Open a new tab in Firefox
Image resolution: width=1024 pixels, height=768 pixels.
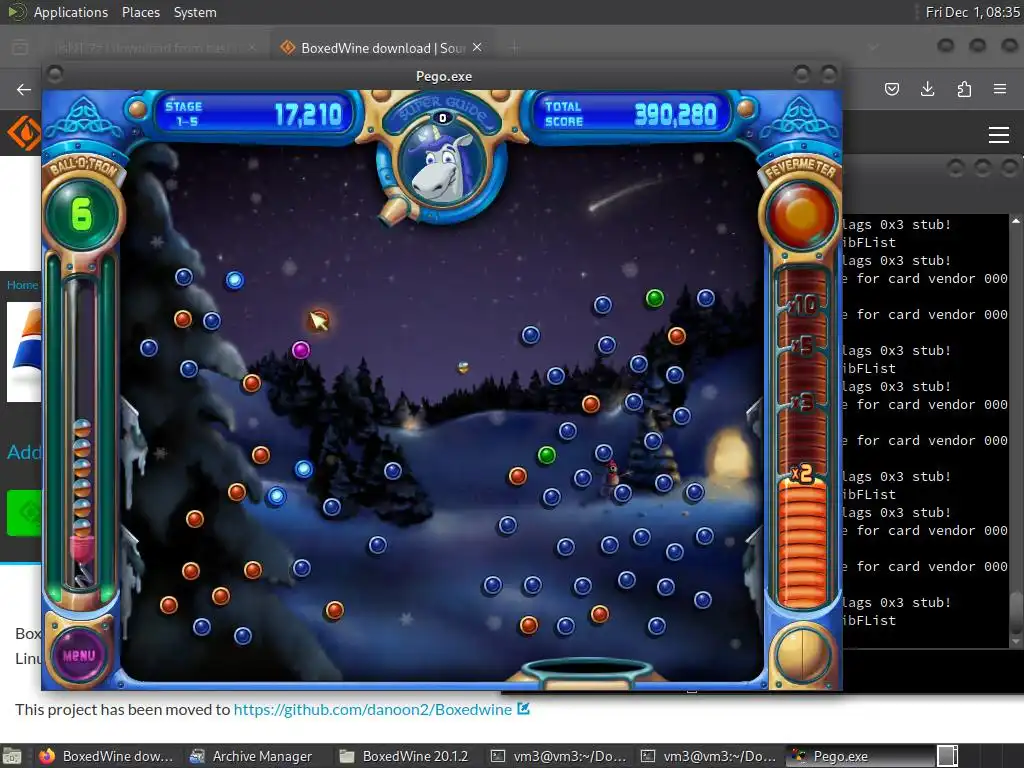515,48
